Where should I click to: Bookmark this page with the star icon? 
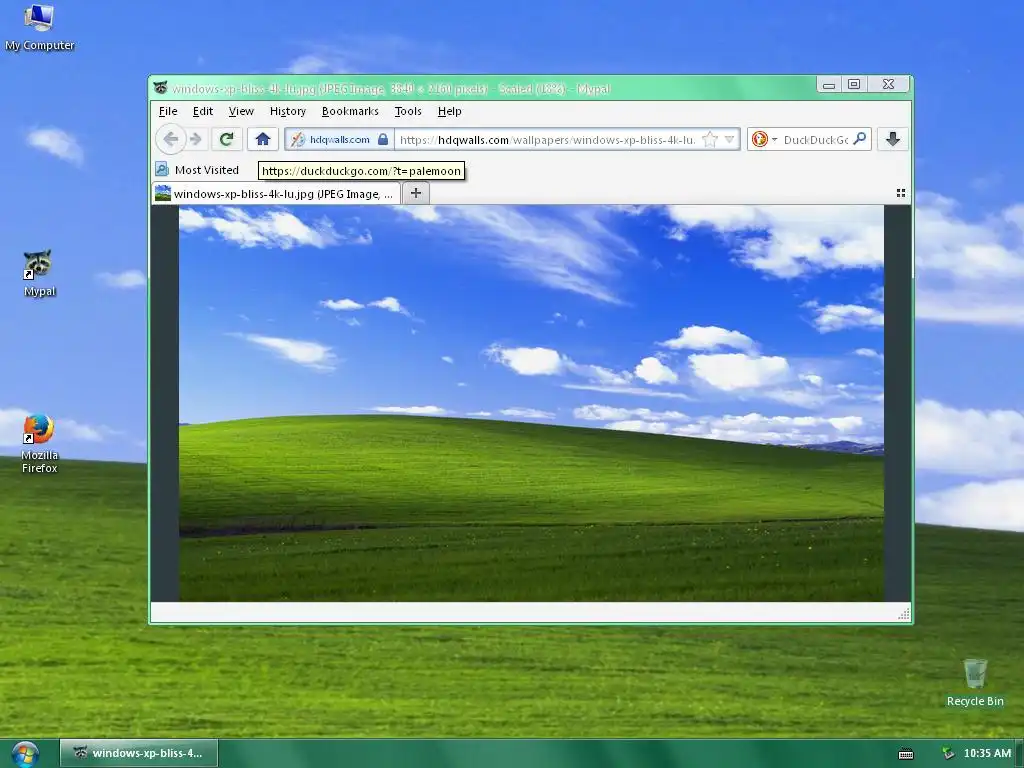[x=710, y=139]
